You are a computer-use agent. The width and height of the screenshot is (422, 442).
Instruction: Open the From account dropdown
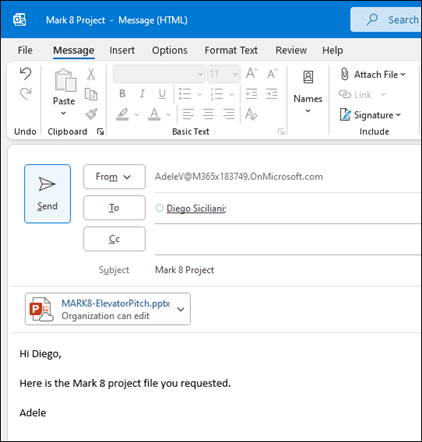[x=114, y=177]
